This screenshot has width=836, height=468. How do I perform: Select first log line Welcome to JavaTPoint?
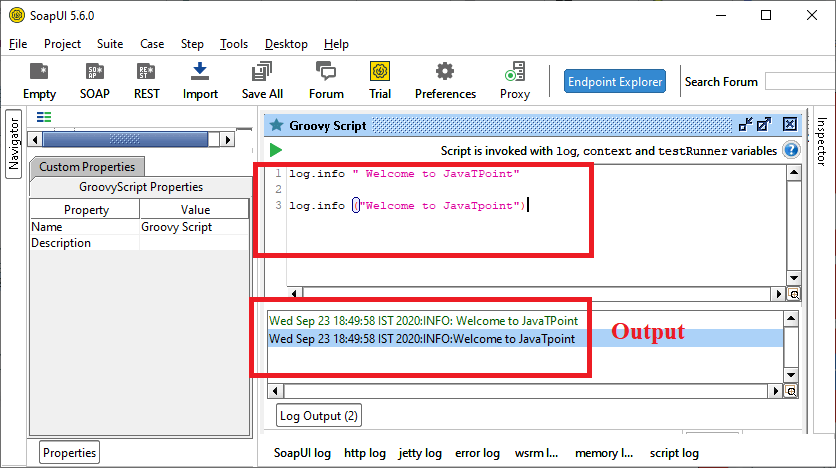(423, 321)
